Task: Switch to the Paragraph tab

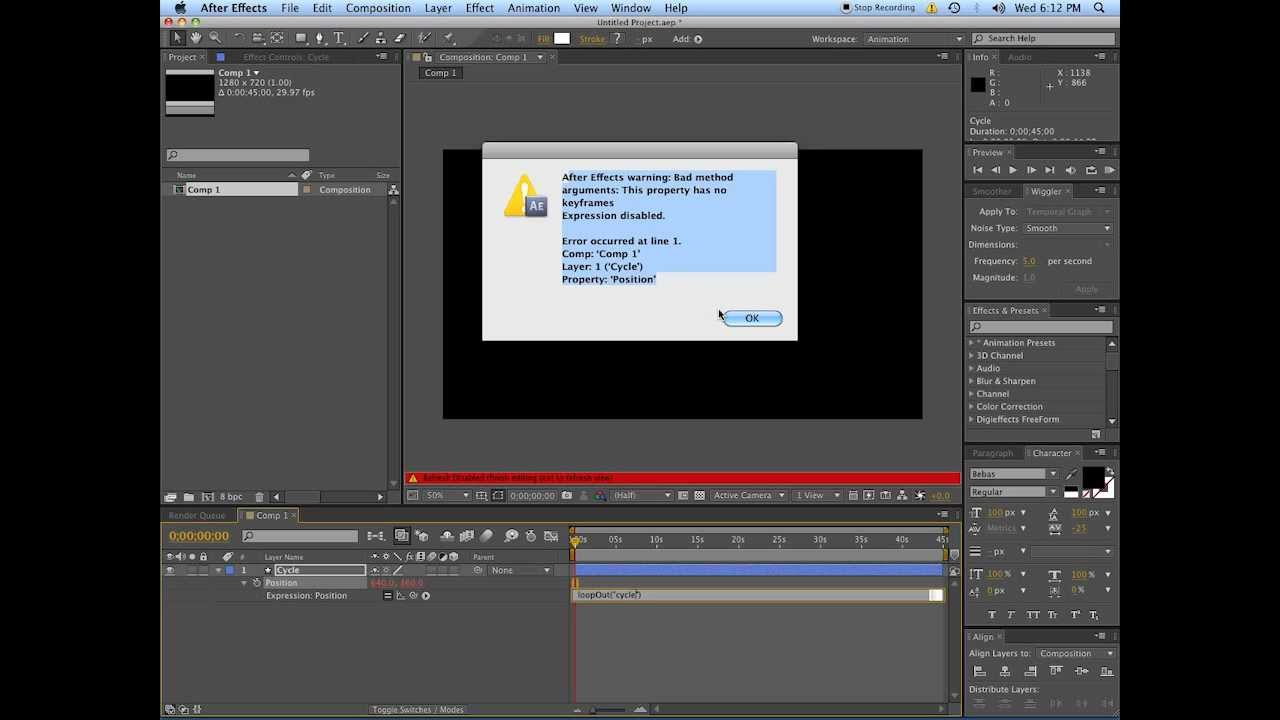Action: 993,453
